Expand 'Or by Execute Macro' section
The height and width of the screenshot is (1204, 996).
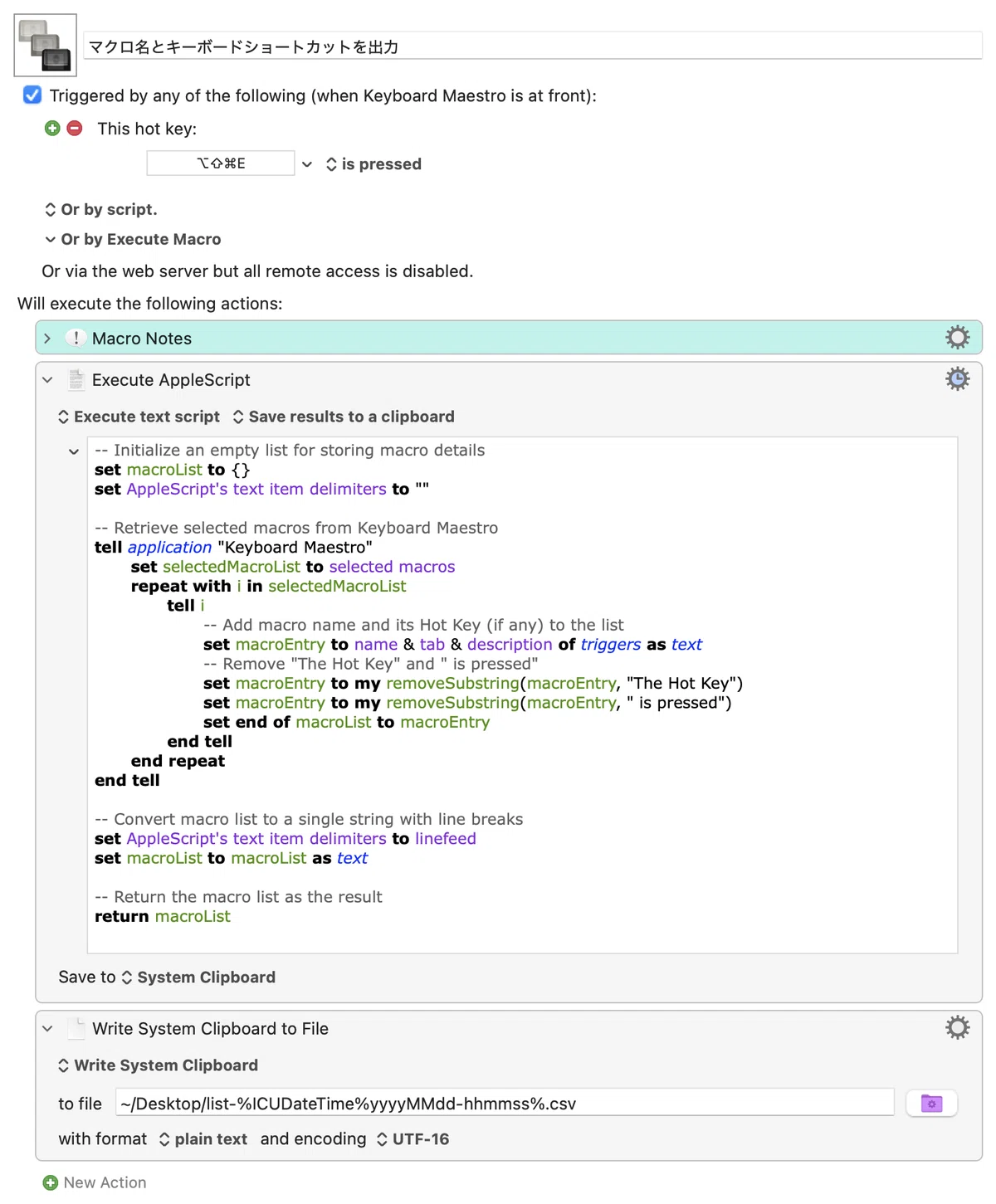(x=133, y=239)
